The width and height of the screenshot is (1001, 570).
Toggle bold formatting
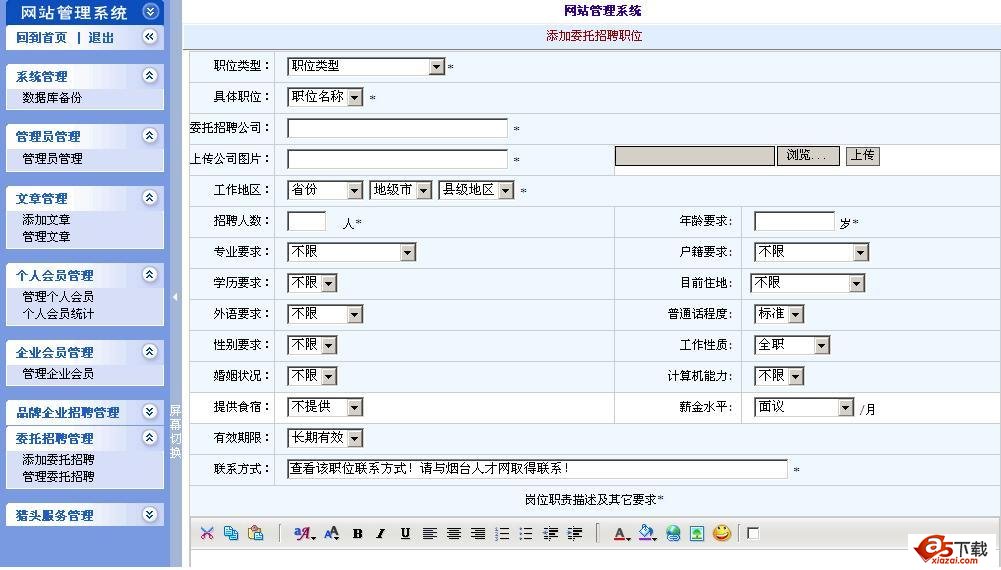pos(358,534)
